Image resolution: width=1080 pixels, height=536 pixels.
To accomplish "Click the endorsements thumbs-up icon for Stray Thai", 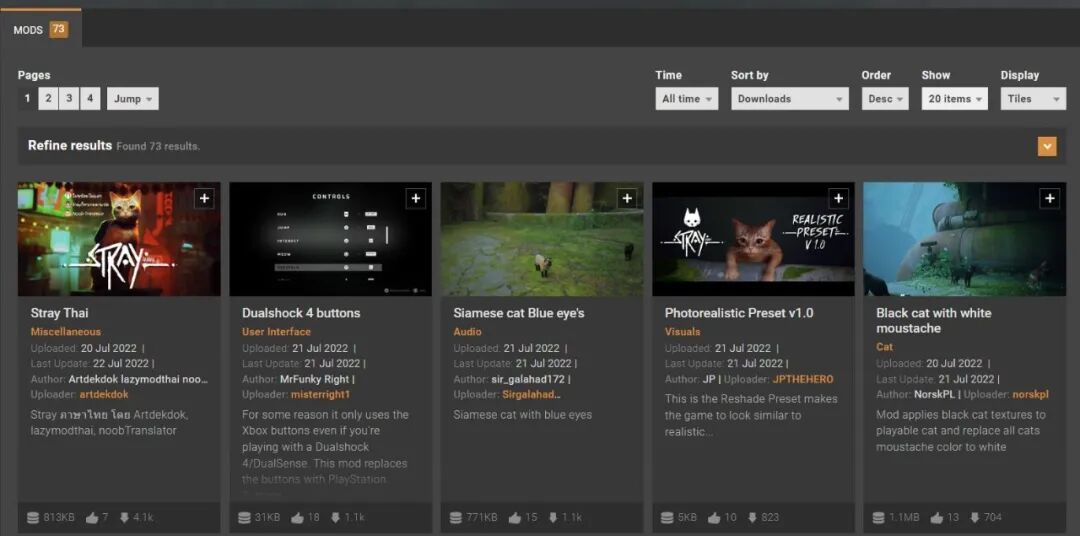I will [92, 517].
